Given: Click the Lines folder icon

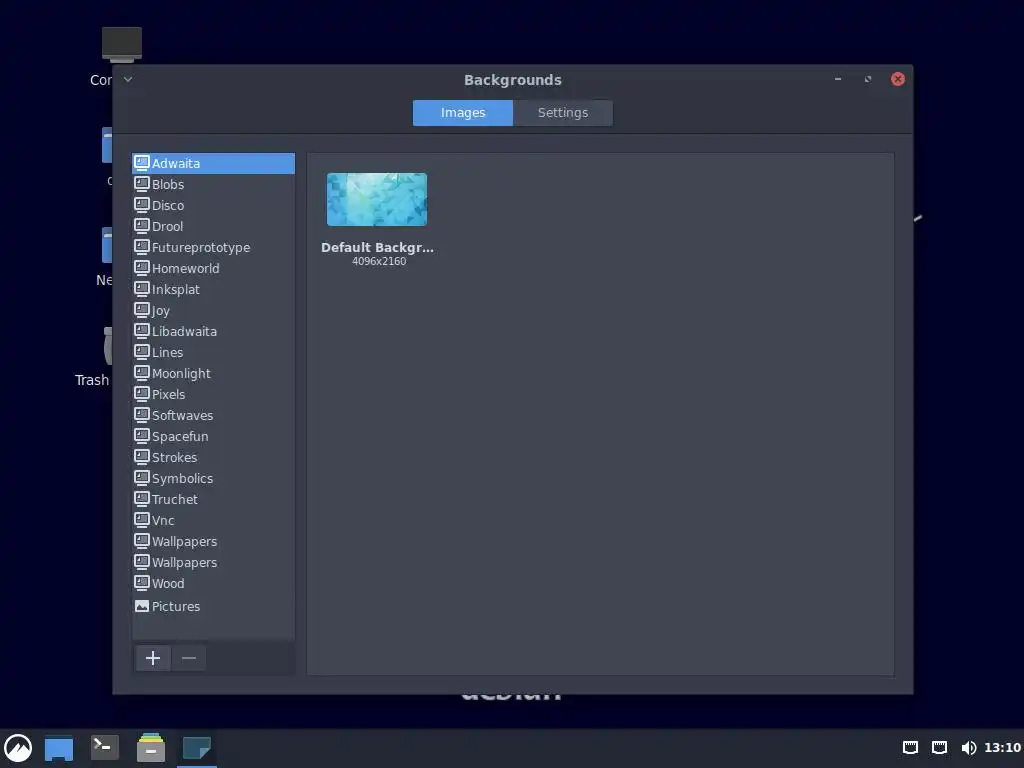Looking at the screenshot, I should (142, 351).
